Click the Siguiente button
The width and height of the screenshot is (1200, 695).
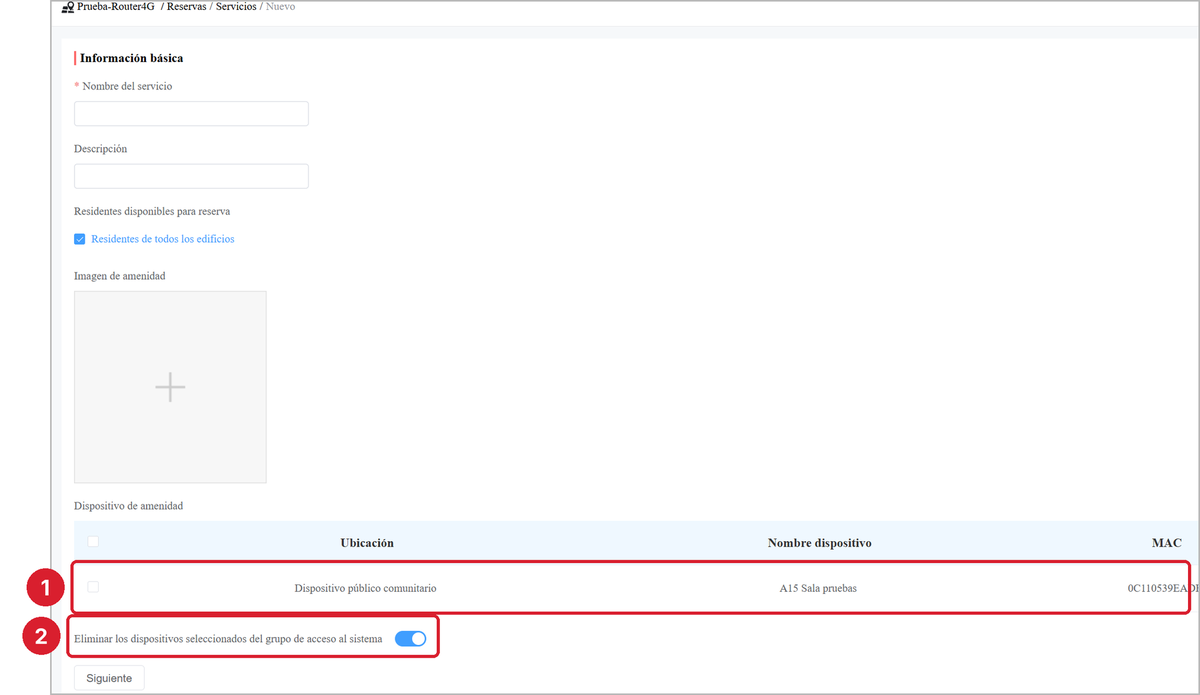tap(109, 678)
